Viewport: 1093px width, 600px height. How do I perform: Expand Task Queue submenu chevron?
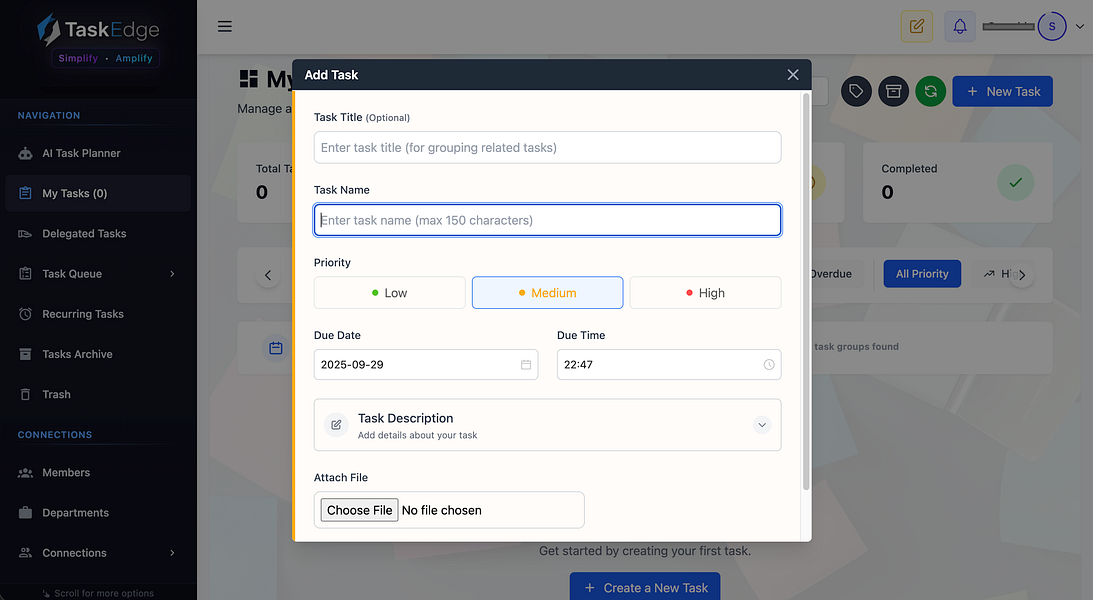[x=172, y=274]
